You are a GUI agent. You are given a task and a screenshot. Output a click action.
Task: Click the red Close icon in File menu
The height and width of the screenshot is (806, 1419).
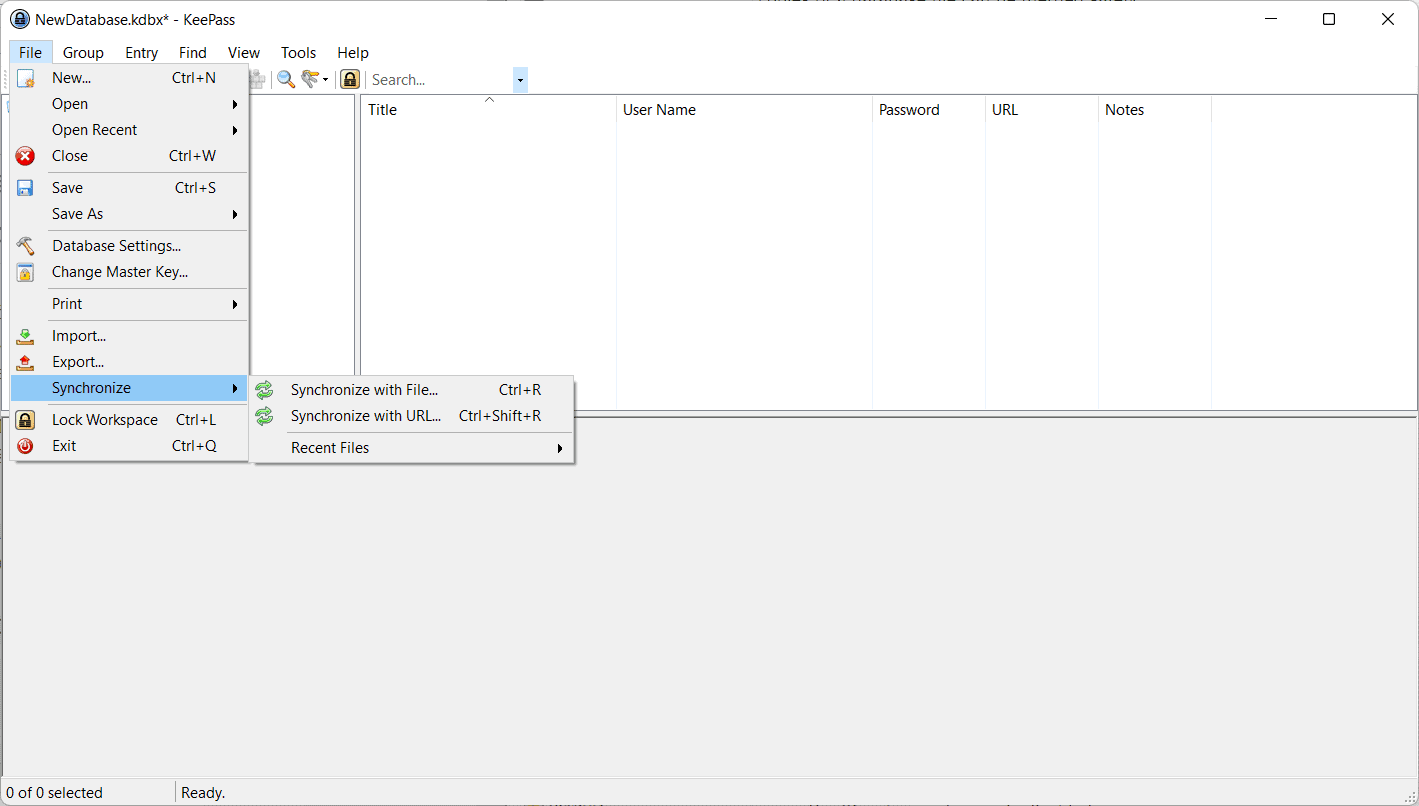click(x=26, y=156)
